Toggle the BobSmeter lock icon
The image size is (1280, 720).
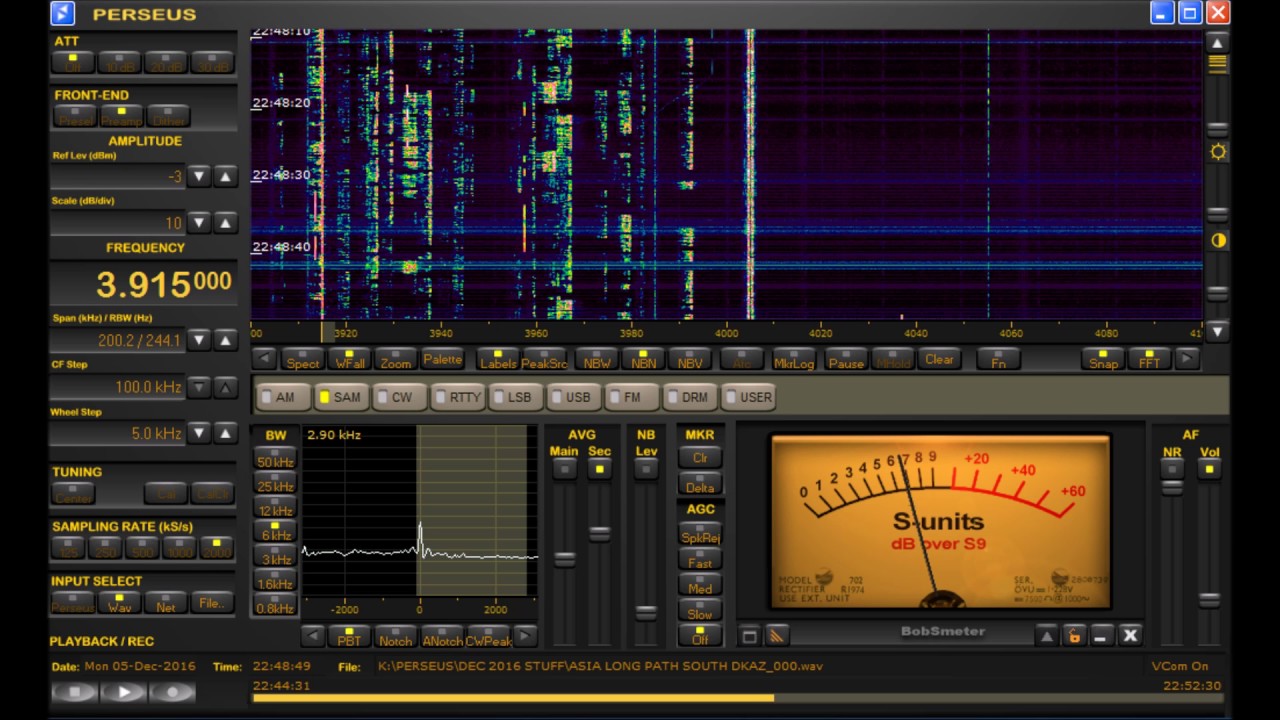click(1074, 636)
